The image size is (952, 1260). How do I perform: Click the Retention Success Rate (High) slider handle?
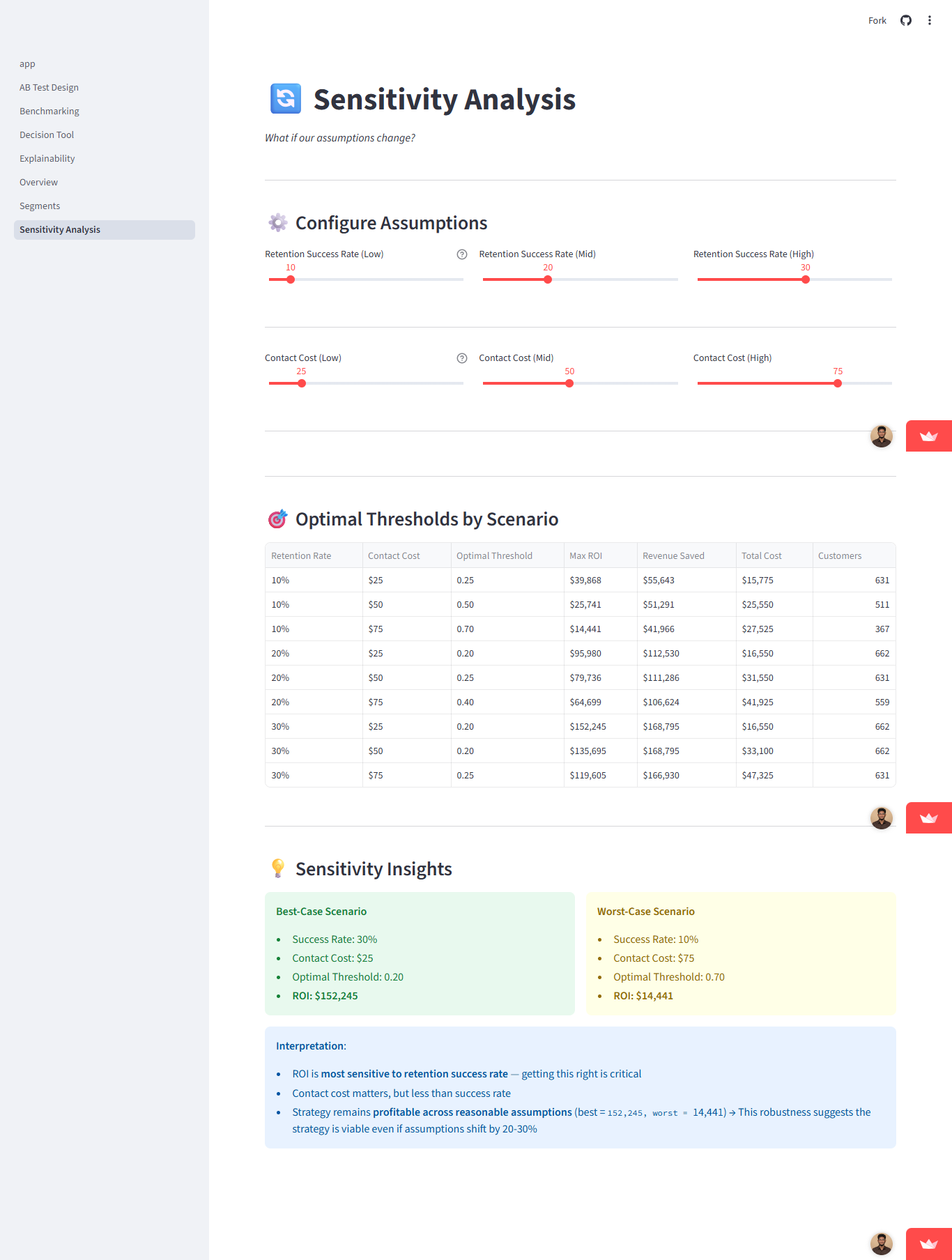point(806,279)
